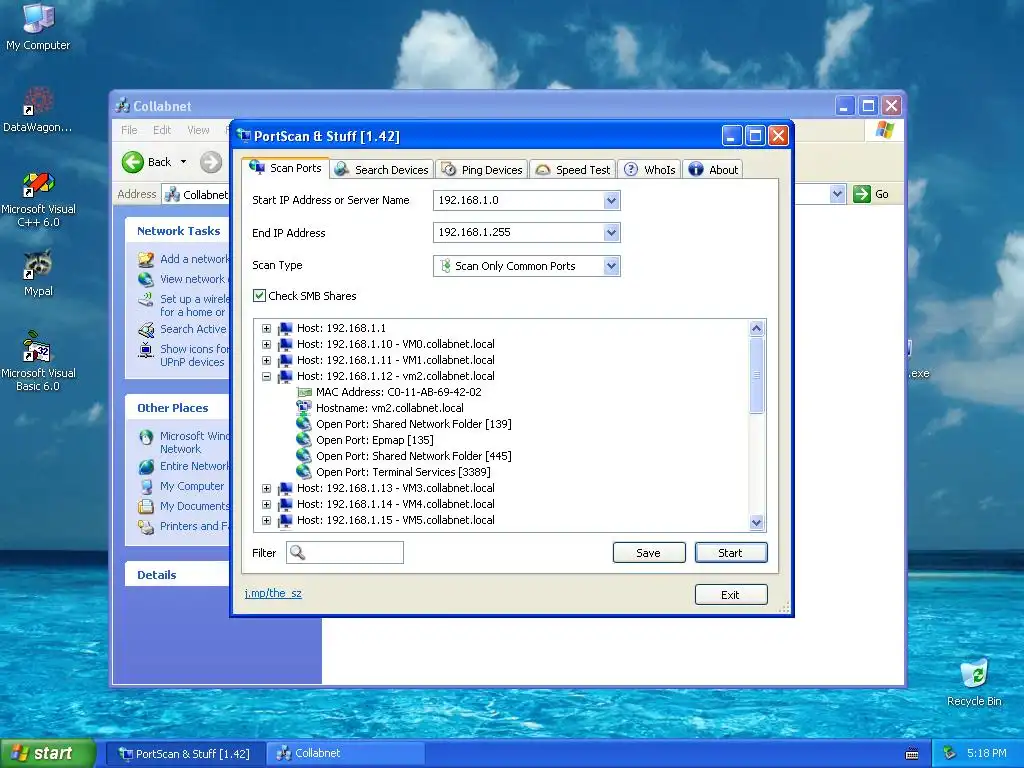Click the Hostname row icon
This screenshot has width=1024, height=768.
(x=304, y=408)
